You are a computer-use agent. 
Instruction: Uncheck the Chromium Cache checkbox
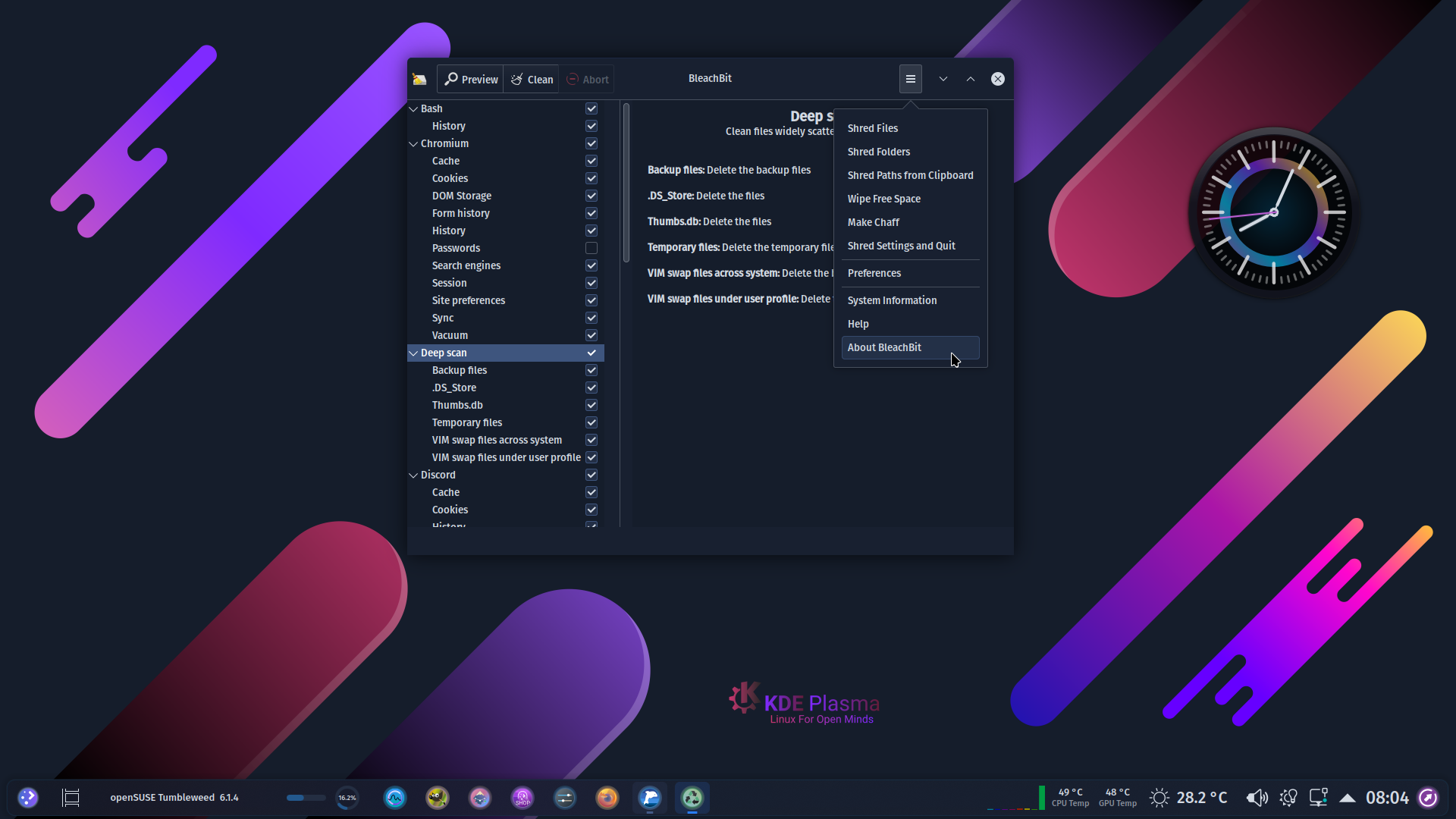[591, 162]
